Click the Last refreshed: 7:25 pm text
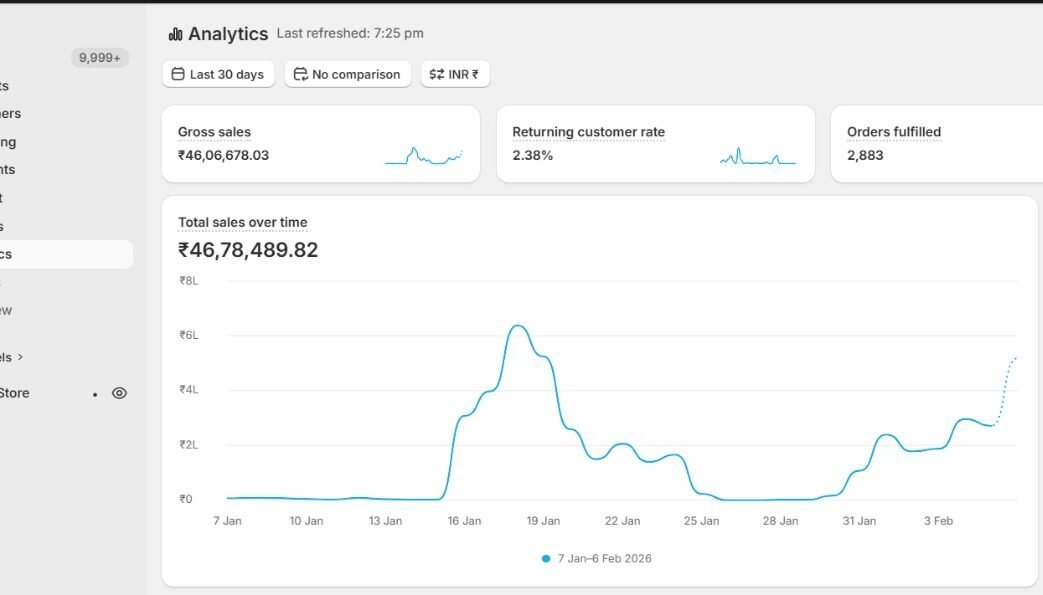 pyautogui.click(x=350, y=33)
